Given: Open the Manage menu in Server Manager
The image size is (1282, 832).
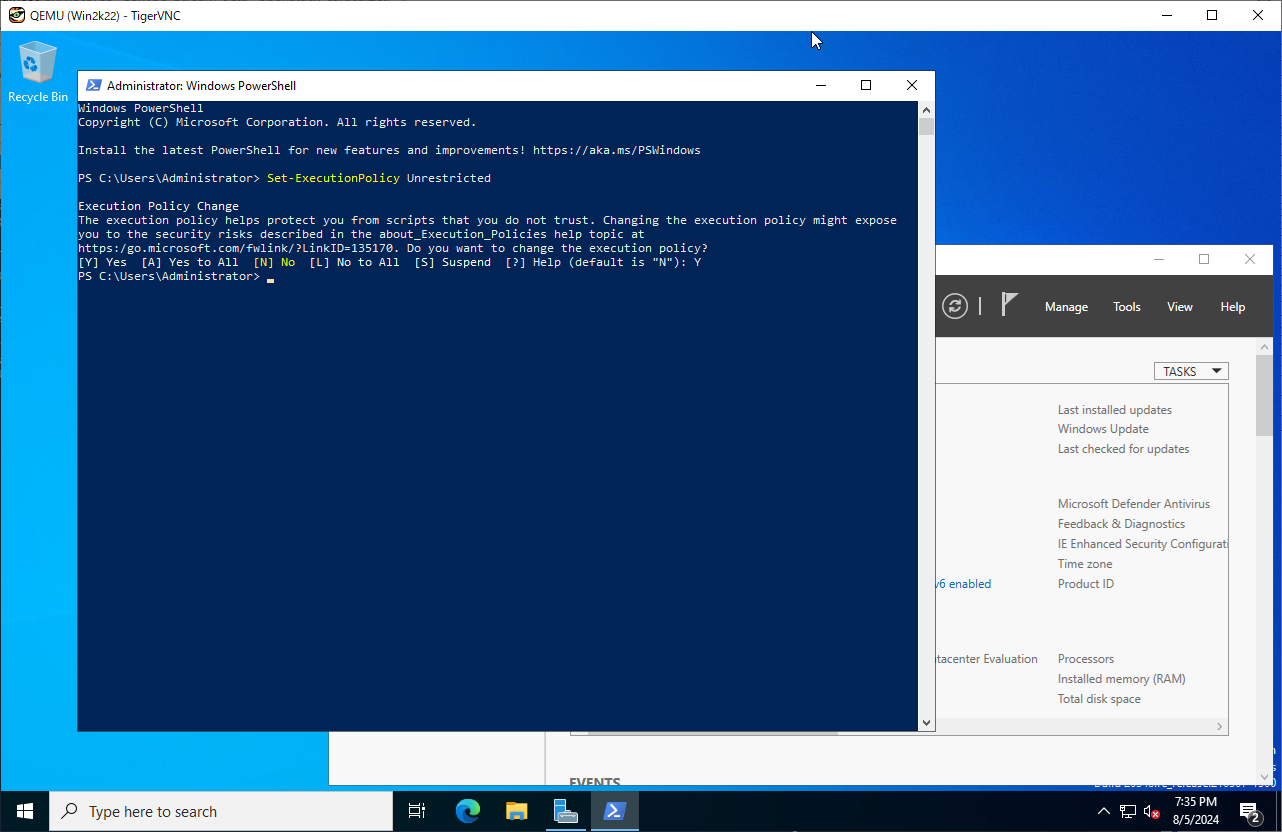Looking at the screenshot, I should point(1066,307).
